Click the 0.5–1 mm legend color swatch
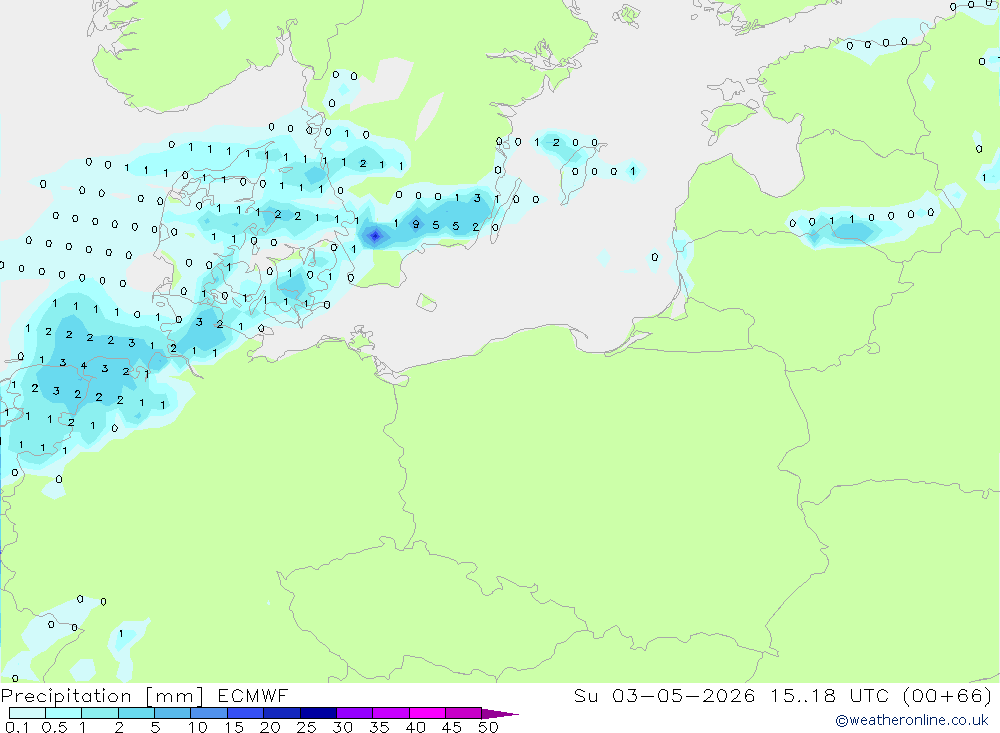Image resolution: width=1000 pixels, height=733 pixels. click(x=64, y=713)
